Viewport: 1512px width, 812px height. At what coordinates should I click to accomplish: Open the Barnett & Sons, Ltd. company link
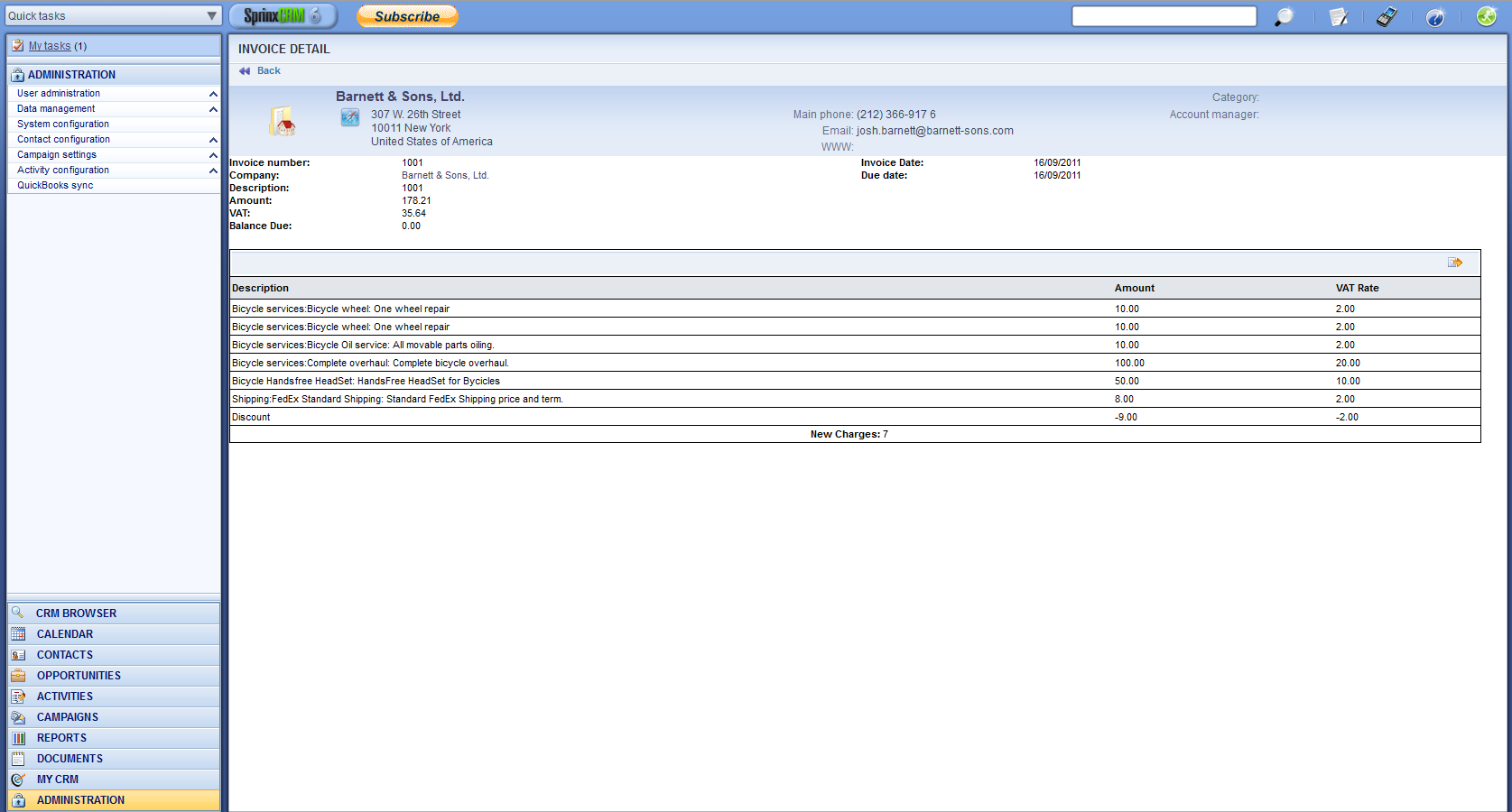[445, 176]
